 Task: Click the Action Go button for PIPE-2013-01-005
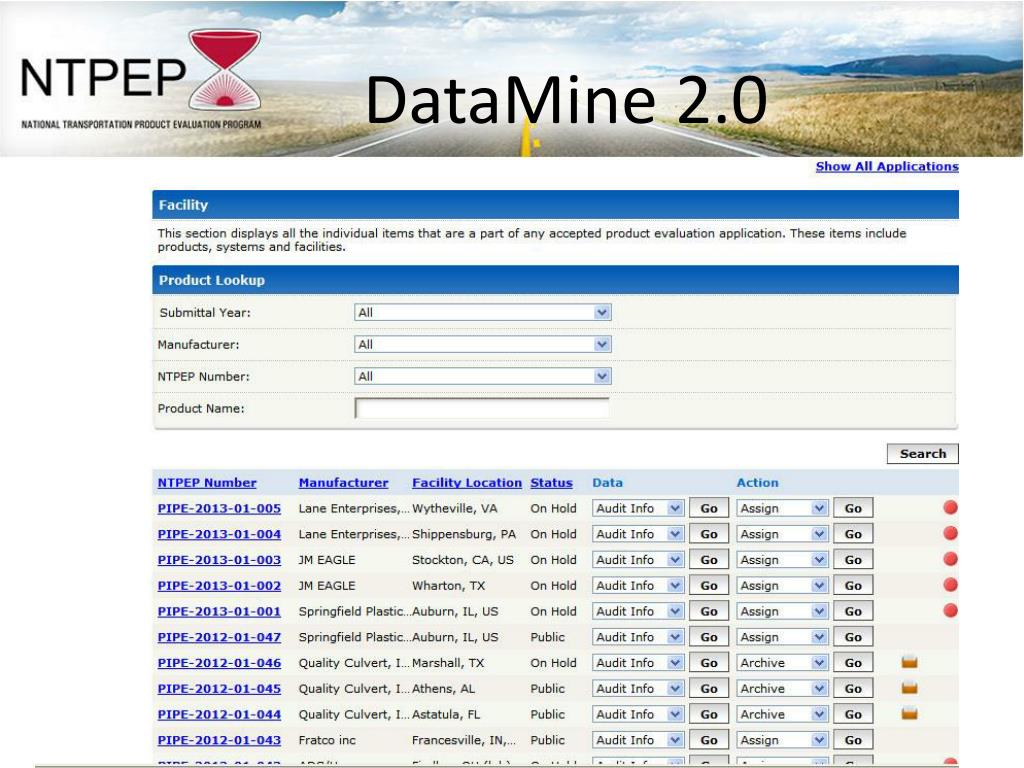point(853,508)
